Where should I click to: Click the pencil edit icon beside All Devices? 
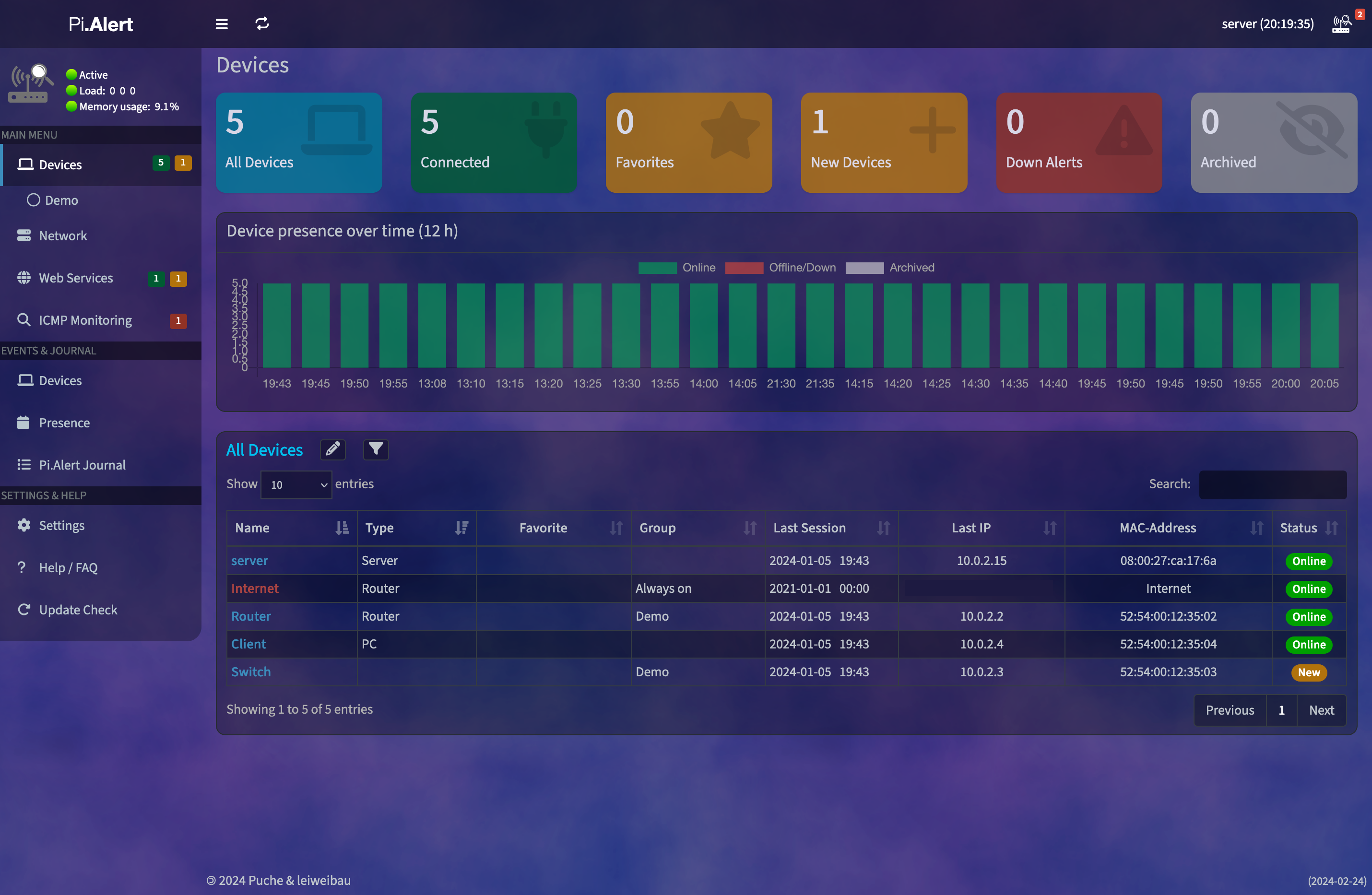tap(332, 449)
